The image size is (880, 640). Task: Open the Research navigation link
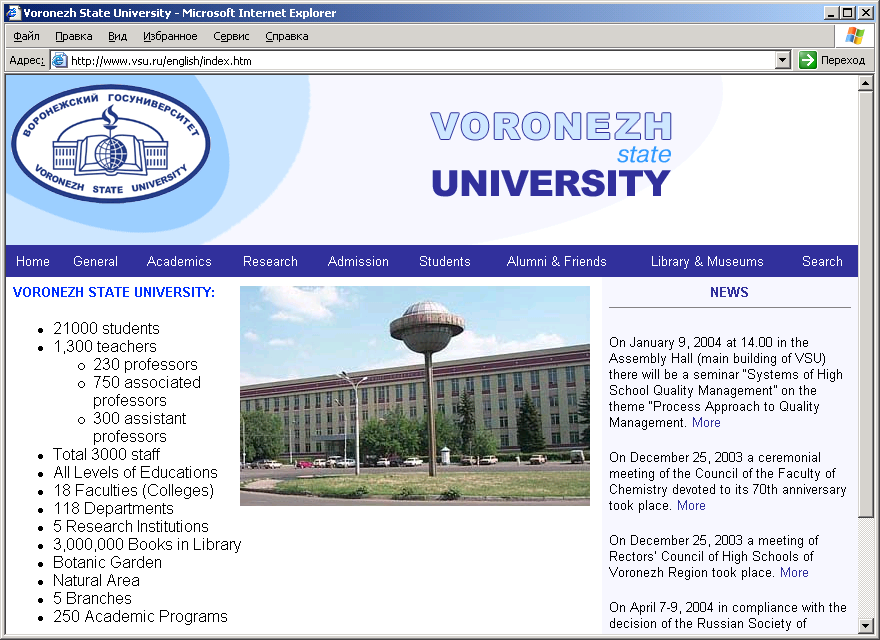(270, 262)
